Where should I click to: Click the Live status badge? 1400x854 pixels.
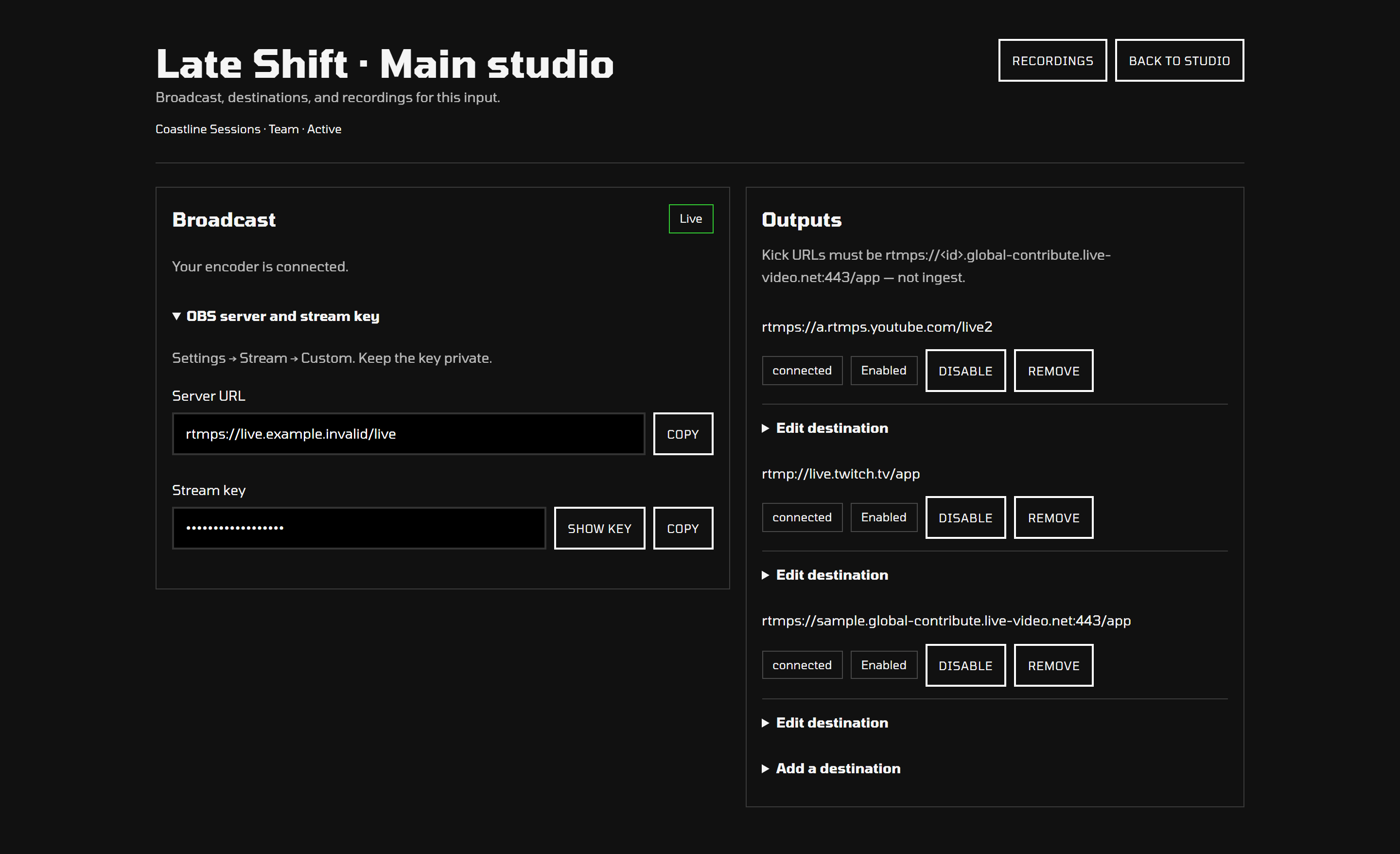[x=691, y=218]
